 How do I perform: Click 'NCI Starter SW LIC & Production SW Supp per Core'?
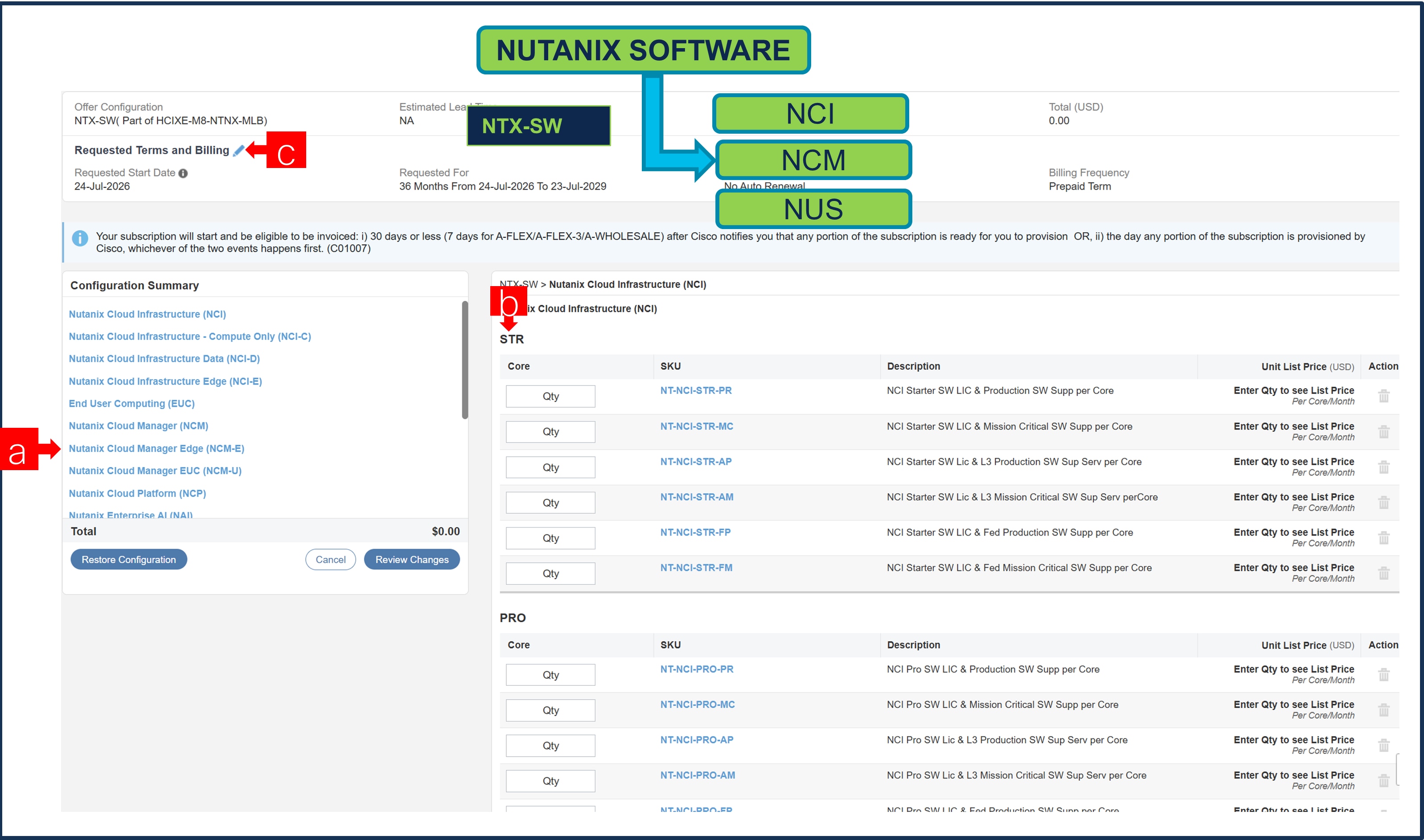pos(1000,390)
